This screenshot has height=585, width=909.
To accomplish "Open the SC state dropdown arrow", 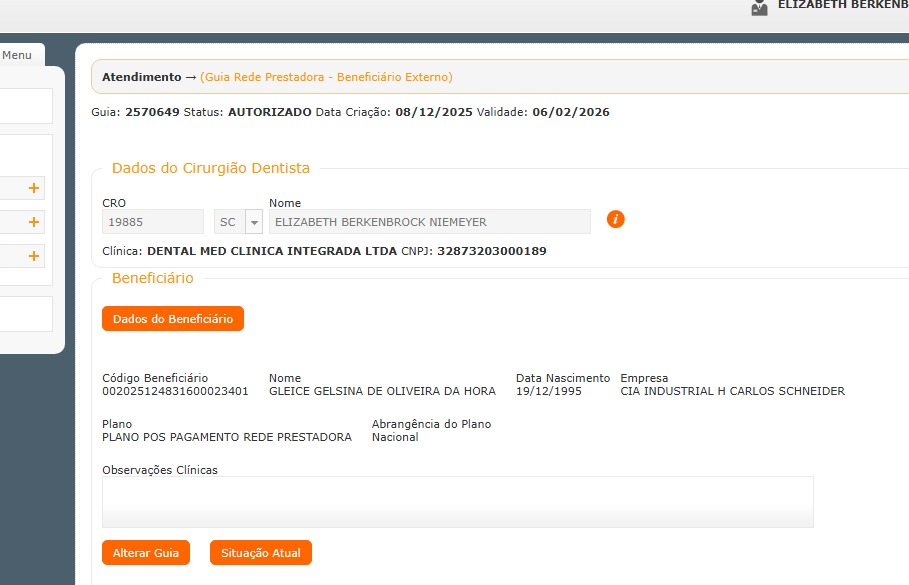I will (254, 222).
